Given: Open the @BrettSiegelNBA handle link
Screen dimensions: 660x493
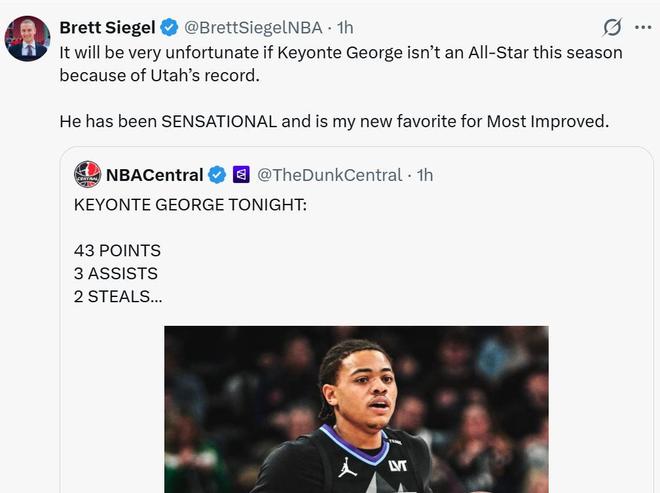Looking at the screenshot, I should 254,27.
